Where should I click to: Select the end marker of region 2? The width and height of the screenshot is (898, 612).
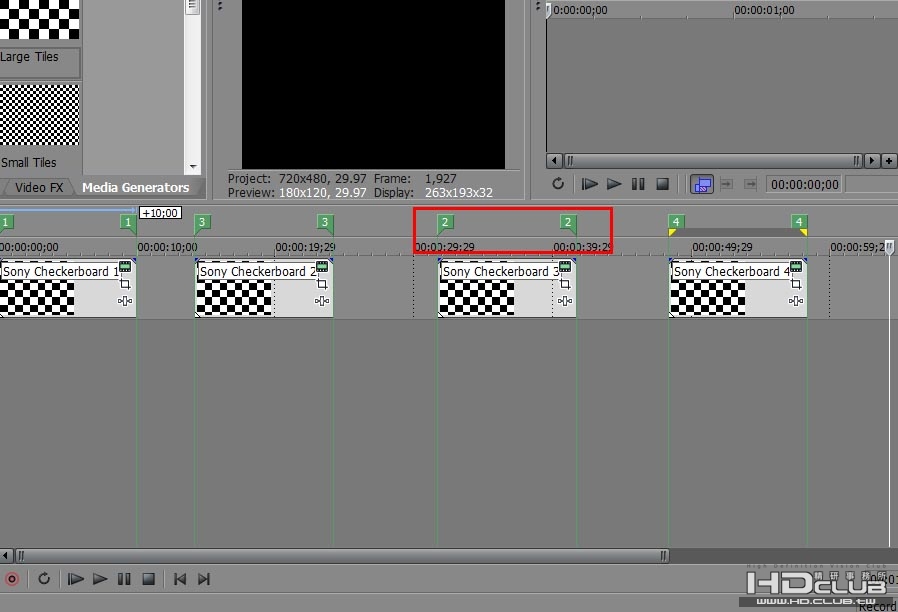pos(568,222)
